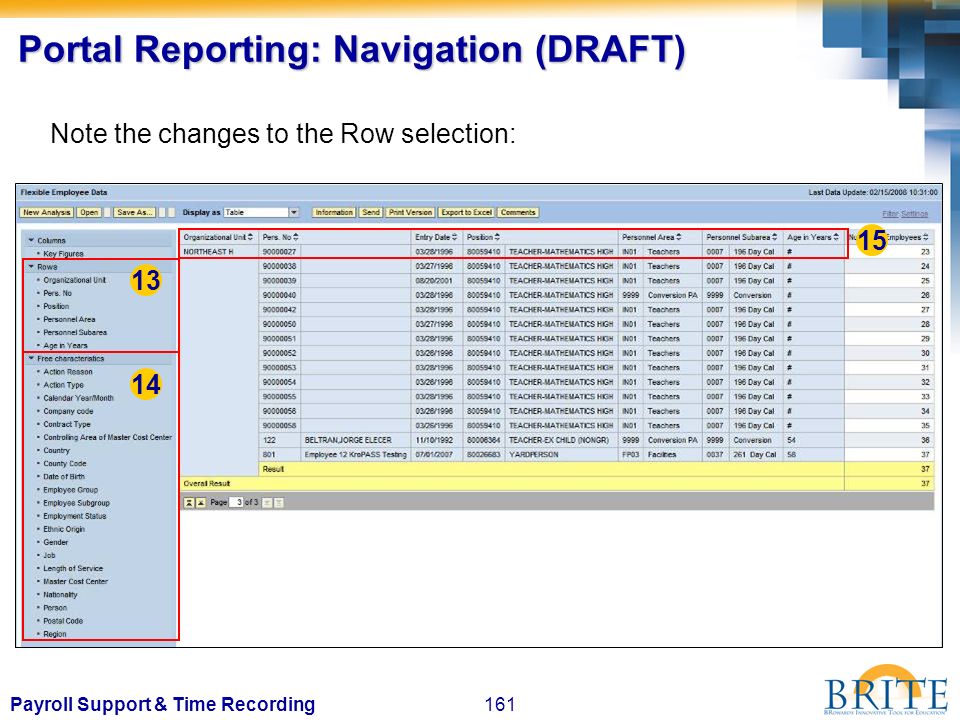Image resolution: width=960 pixels, height=720 pixels.
Task: Click the Display as Table field
Action: [256, 212]
